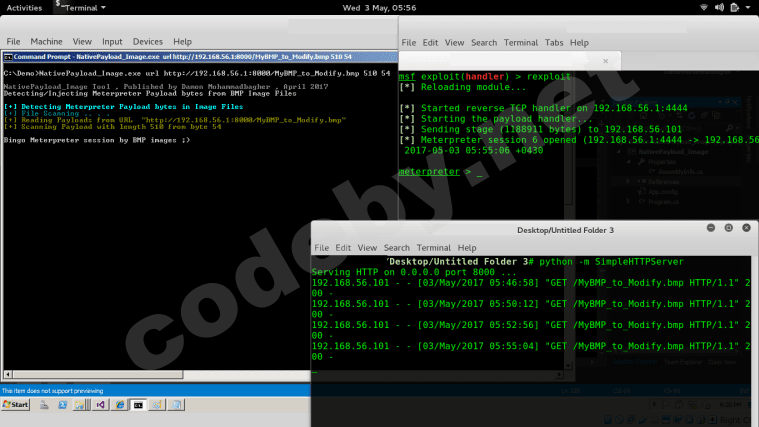Switch to Visual Studio taskbar button

coord(100,405)
